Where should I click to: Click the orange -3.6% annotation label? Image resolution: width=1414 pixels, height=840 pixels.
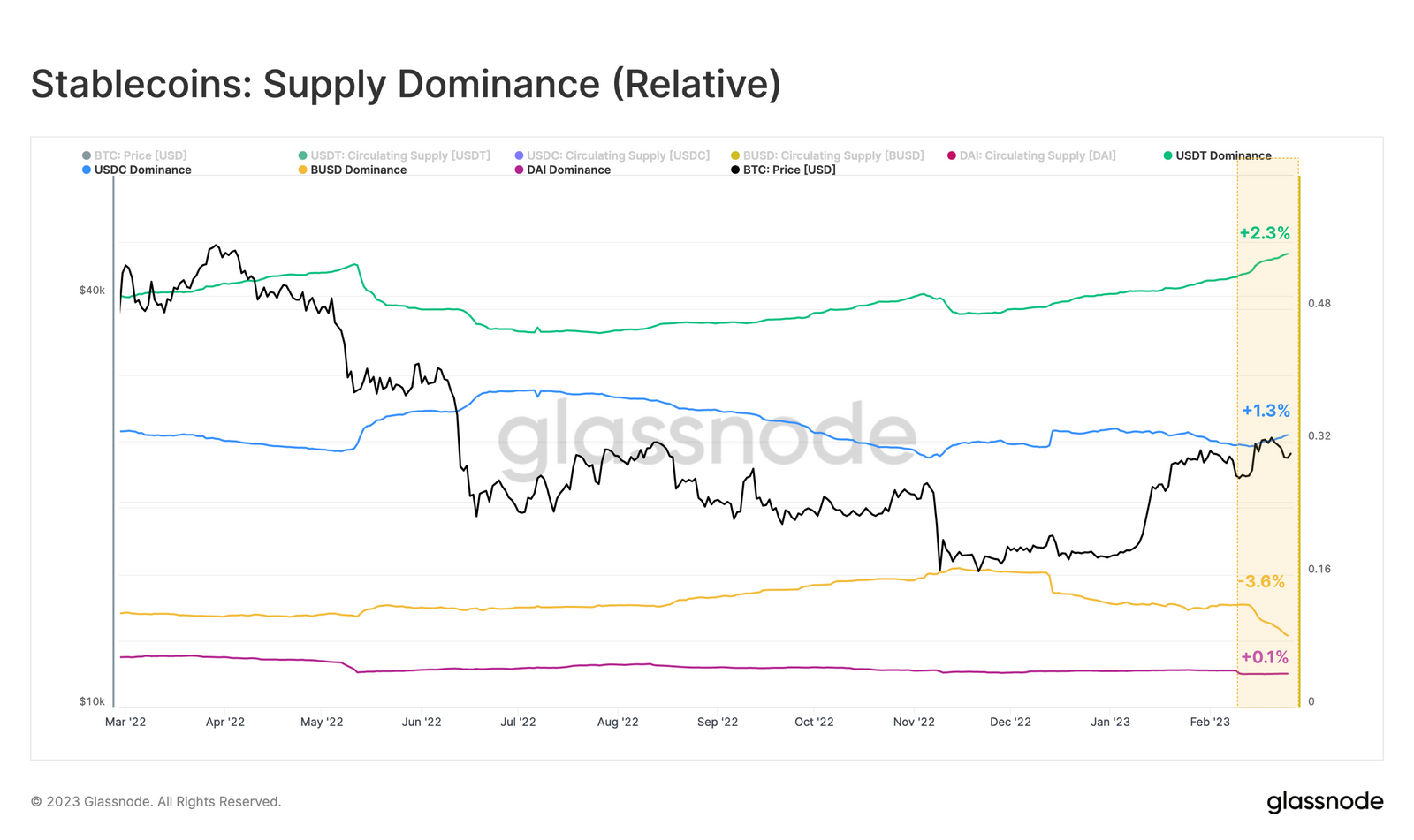tap(1263, 581)
